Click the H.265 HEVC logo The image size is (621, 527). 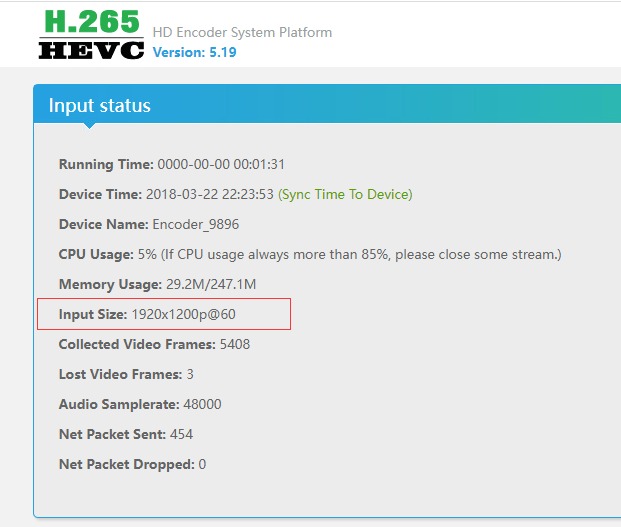[91, 34]
